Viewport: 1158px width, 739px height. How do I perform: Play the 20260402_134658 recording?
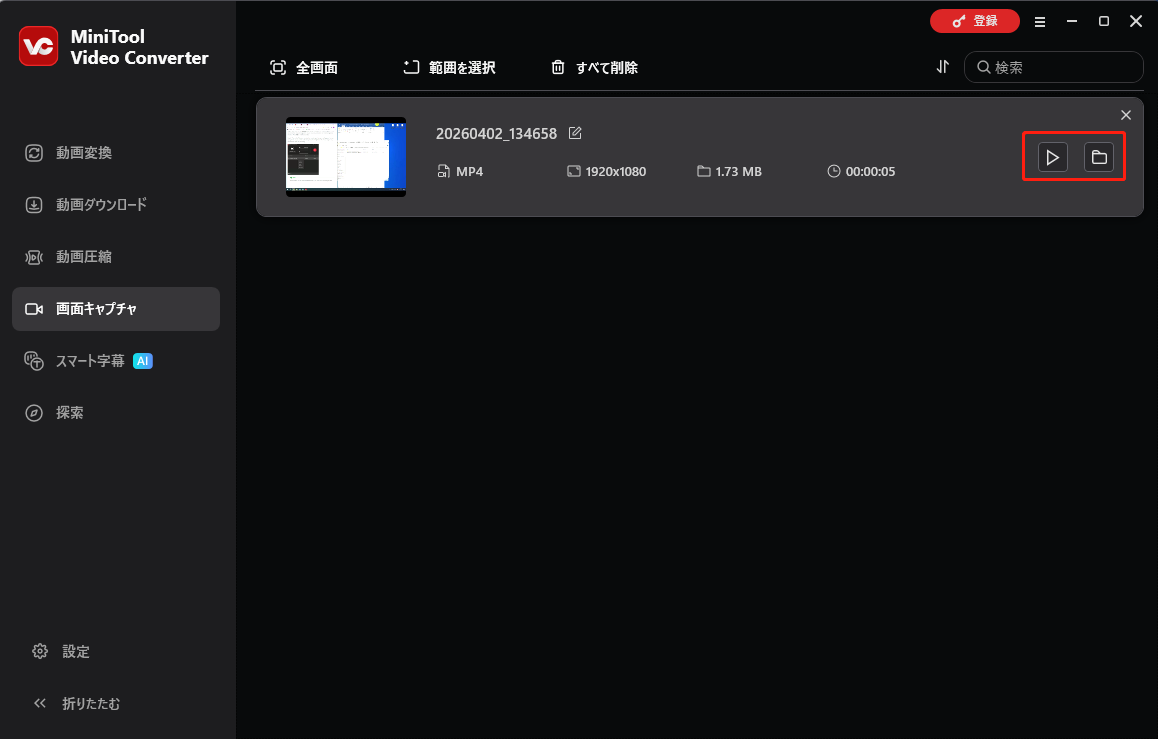tap(1052, 157)
